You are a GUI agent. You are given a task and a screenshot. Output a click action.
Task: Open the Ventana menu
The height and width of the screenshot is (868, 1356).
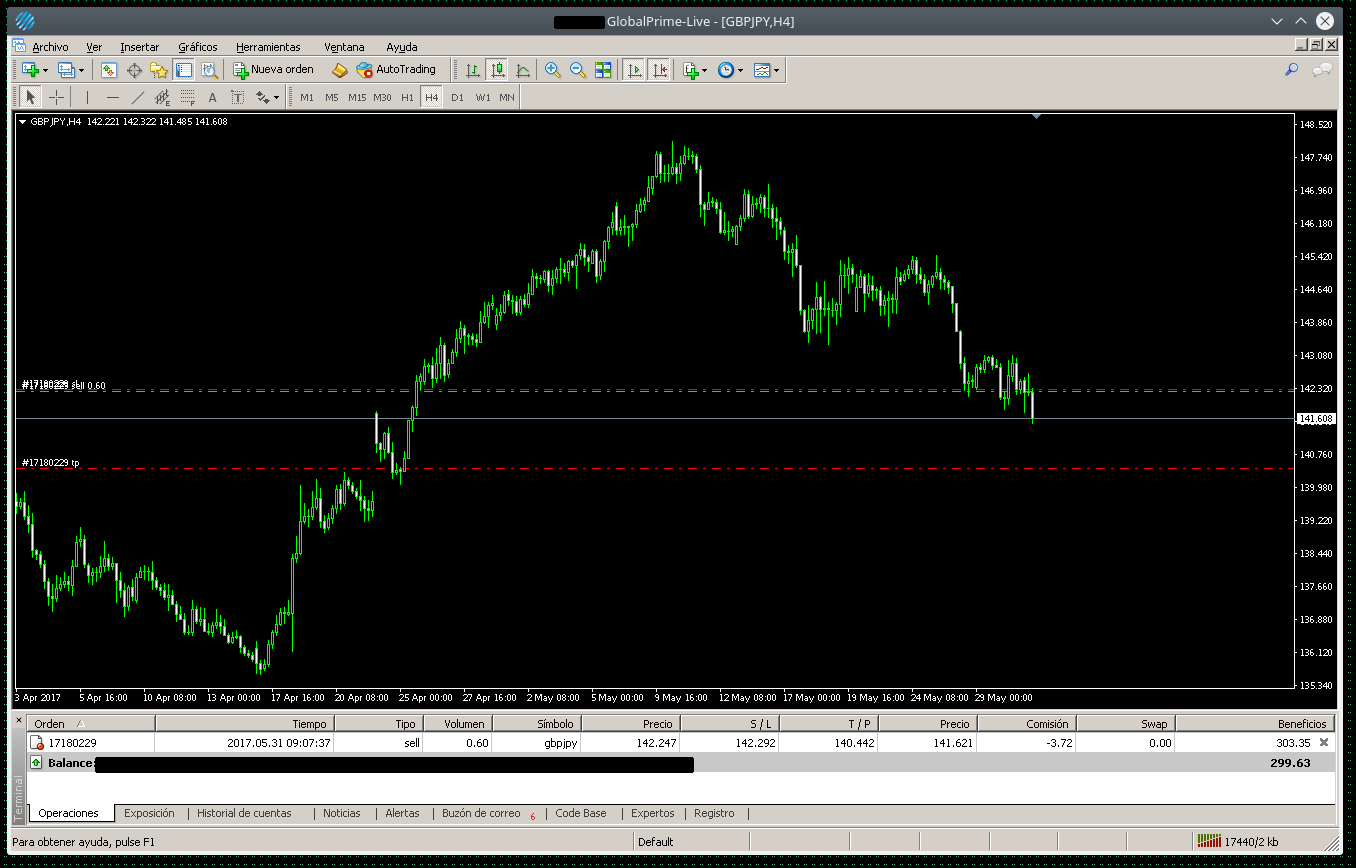tap(344, 46)
